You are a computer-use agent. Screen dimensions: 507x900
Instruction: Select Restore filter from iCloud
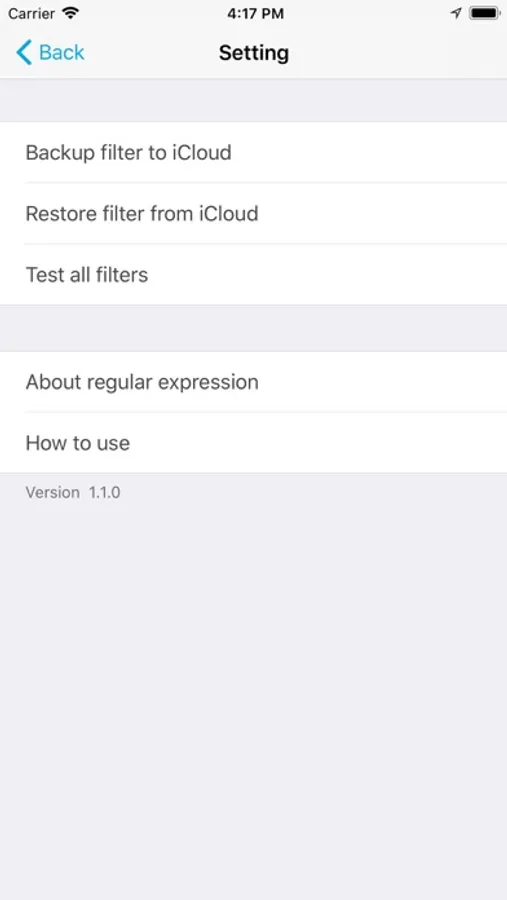(x=253, y=214)
